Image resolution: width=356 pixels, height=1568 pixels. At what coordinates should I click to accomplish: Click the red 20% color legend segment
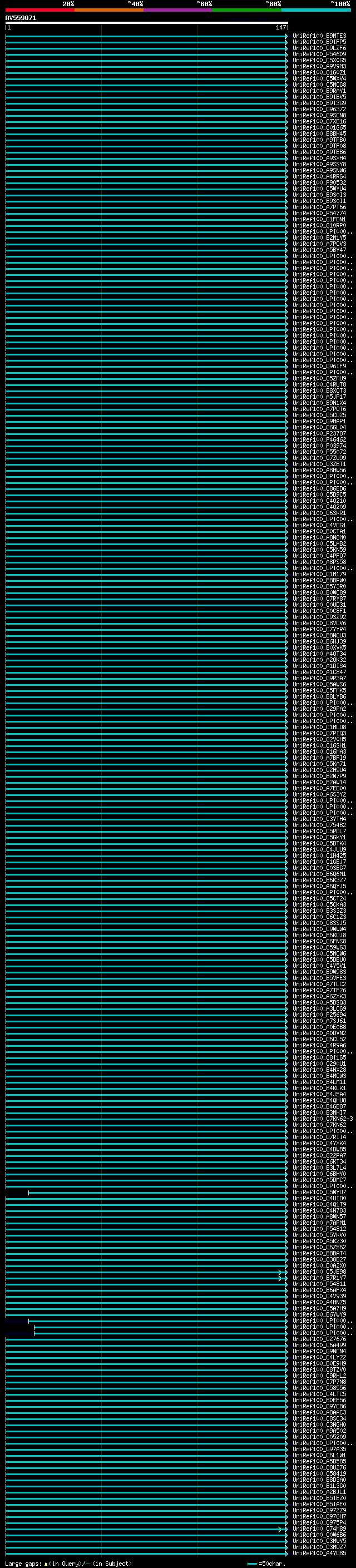40,11
